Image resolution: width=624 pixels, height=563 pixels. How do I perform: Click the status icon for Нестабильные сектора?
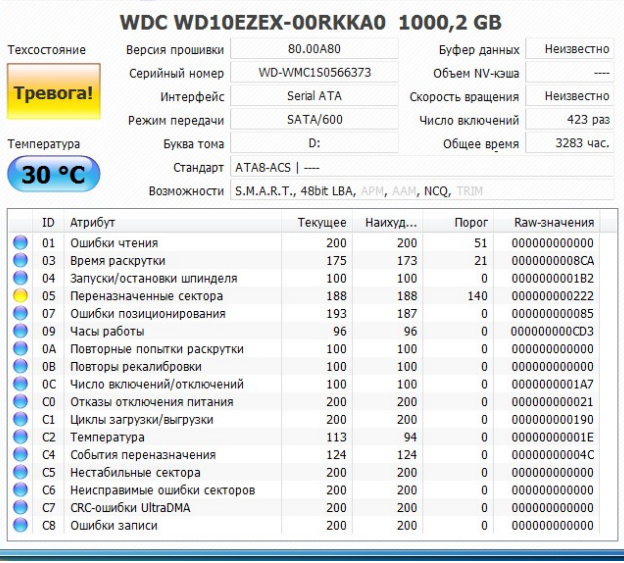(20, 472)
